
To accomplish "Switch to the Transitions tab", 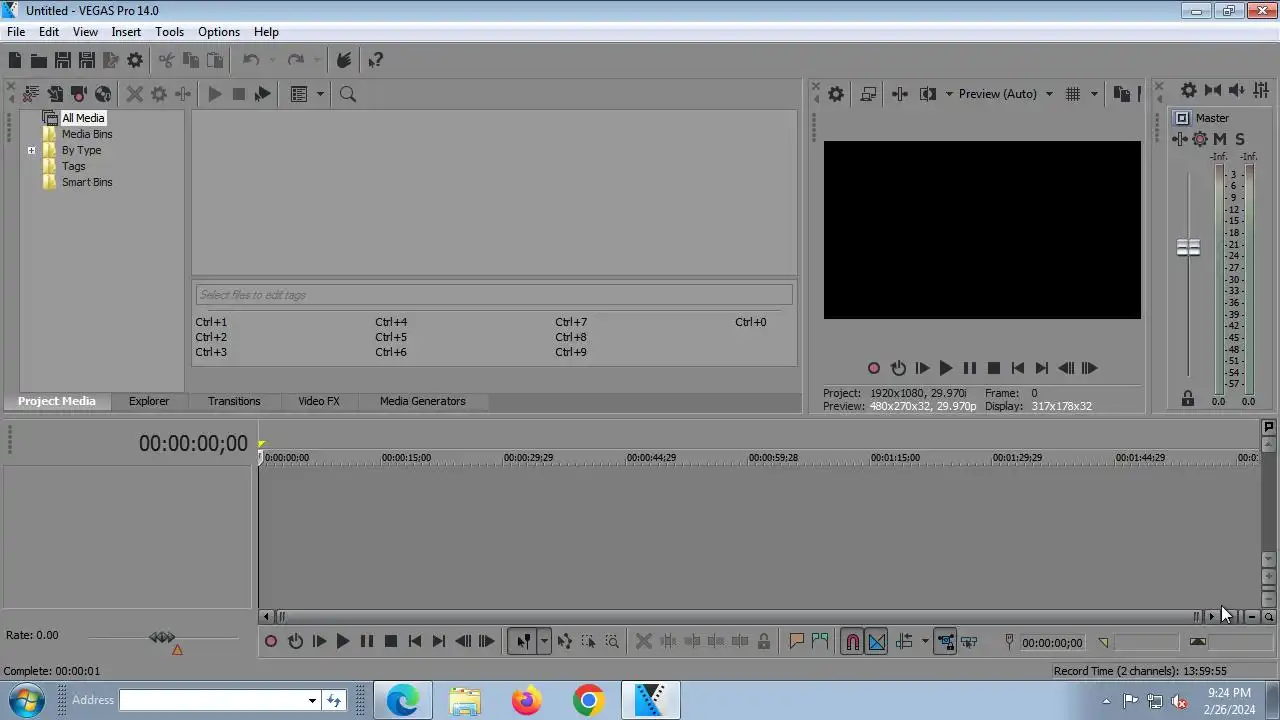I will 234,401.
